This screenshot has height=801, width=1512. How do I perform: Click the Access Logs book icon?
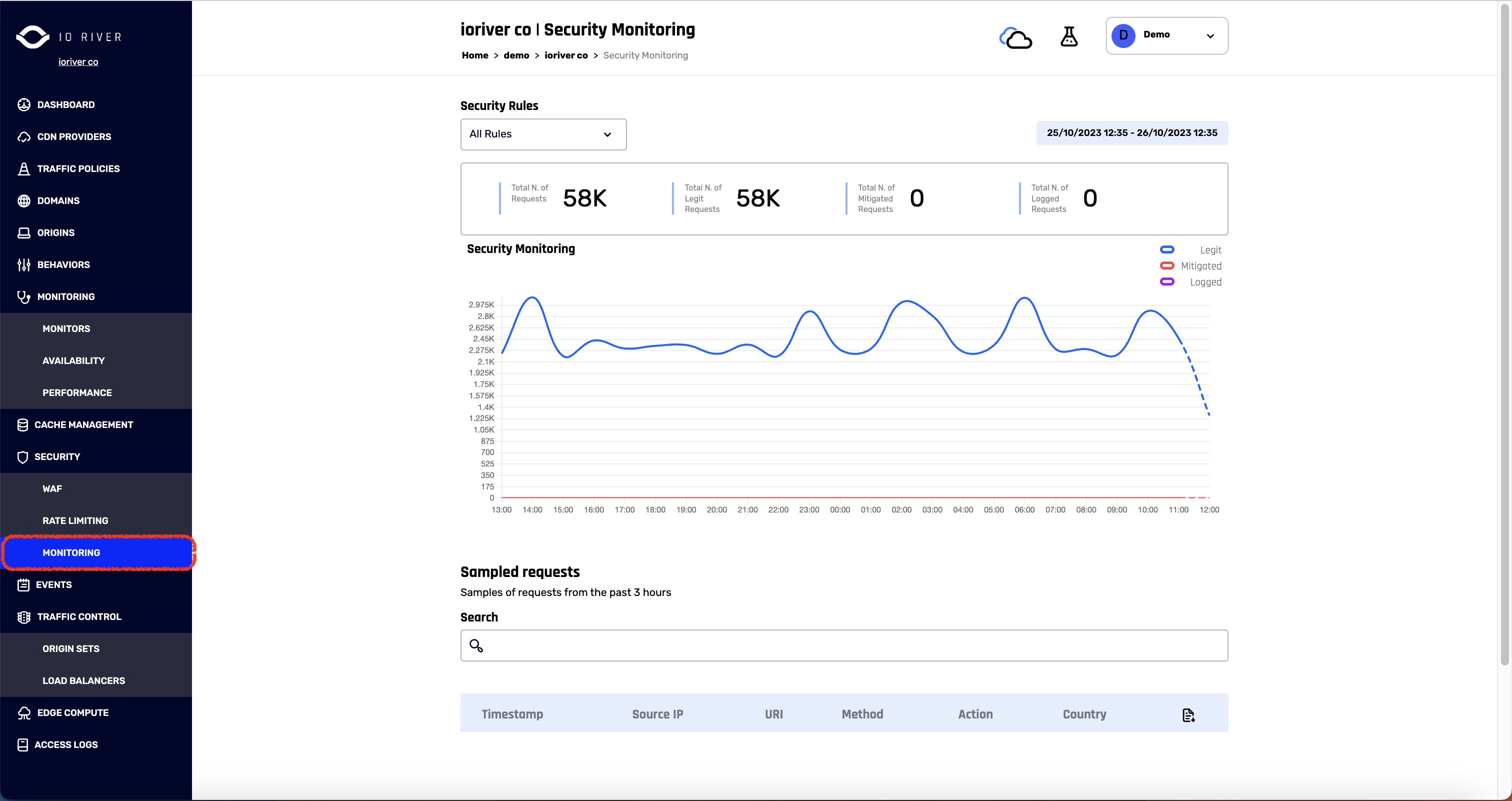pyautogui.click(x=22, y=744)
